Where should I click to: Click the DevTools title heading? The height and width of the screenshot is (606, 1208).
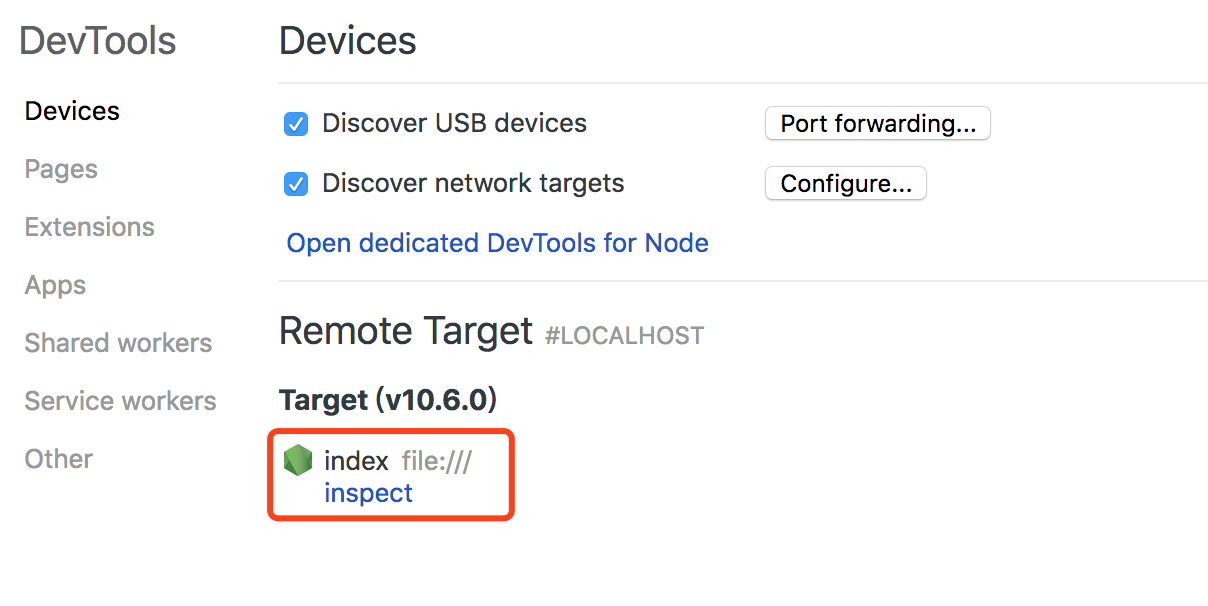(98, 41)
